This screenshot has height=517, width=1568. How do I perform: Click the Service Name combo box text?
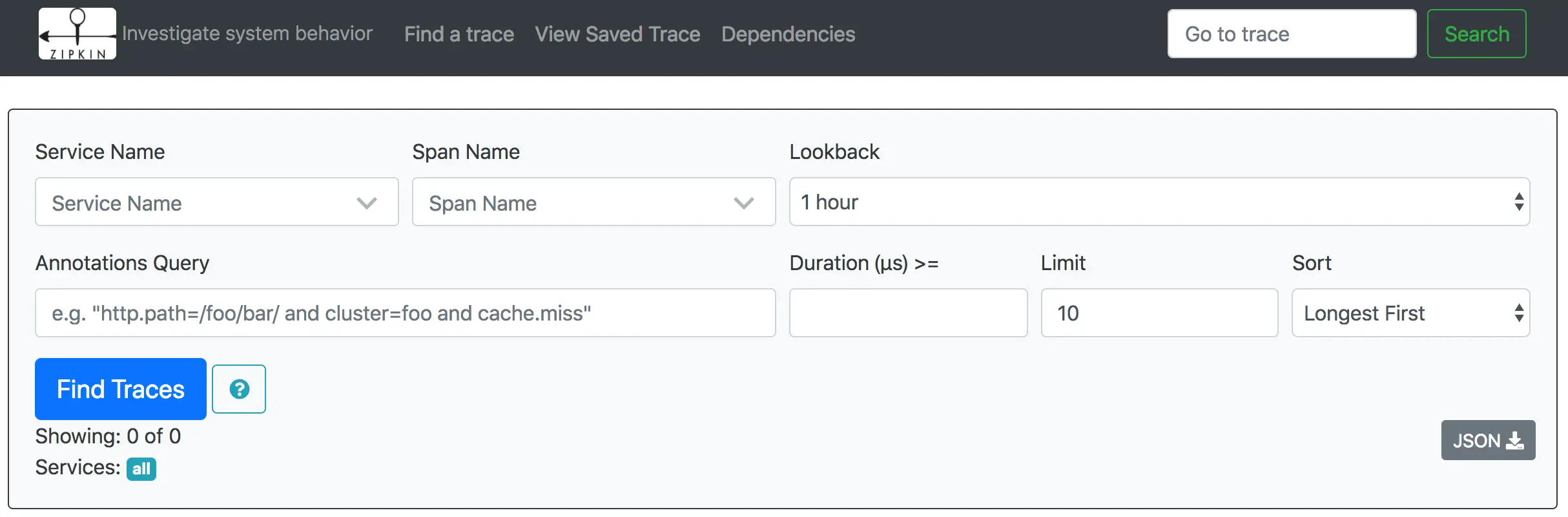click(x=117, y=203)
